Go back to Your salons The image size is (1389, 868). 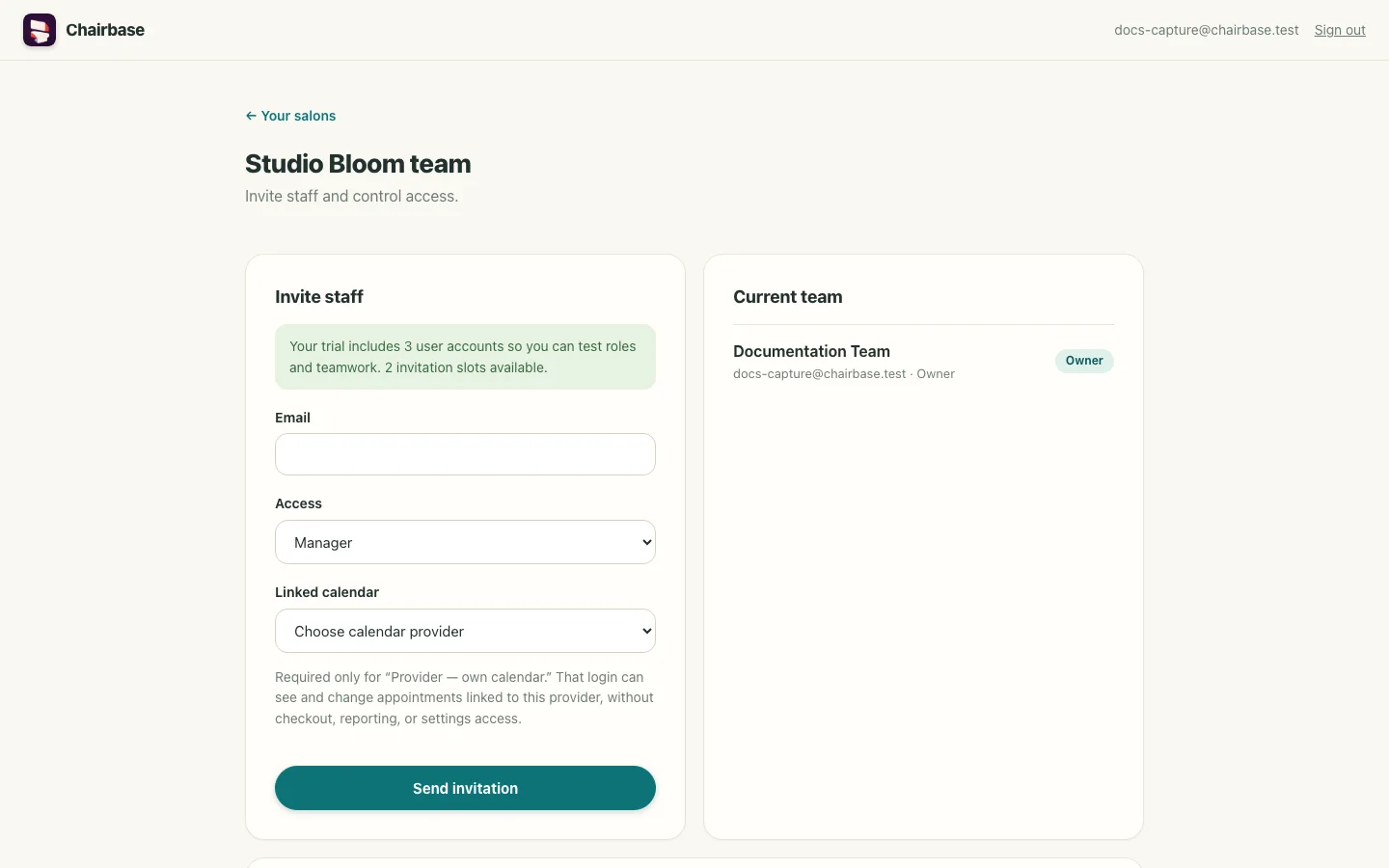[290, 116]
